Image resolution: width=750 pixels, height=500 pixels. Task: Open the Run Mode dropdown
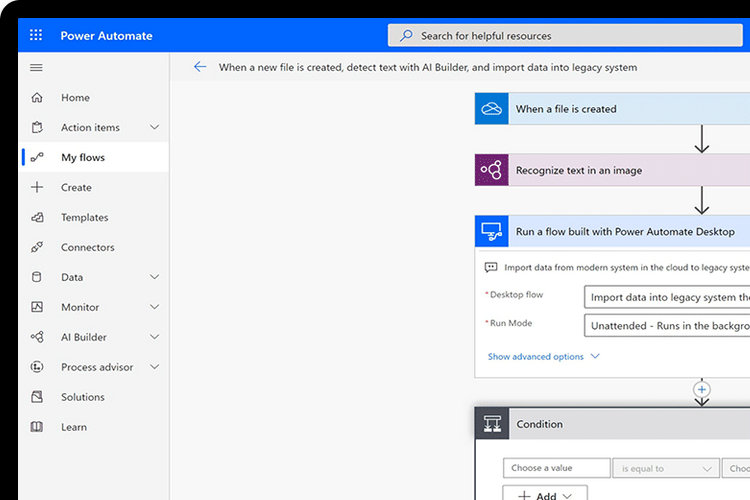[667, 326]
